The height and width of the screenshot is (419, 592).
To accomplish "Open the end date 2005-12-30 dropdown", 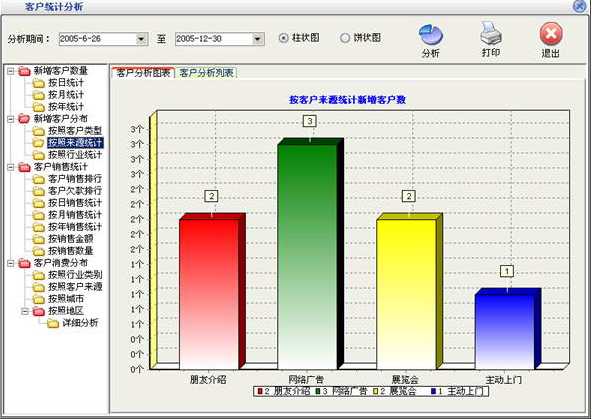I will (x=257, y=39).
